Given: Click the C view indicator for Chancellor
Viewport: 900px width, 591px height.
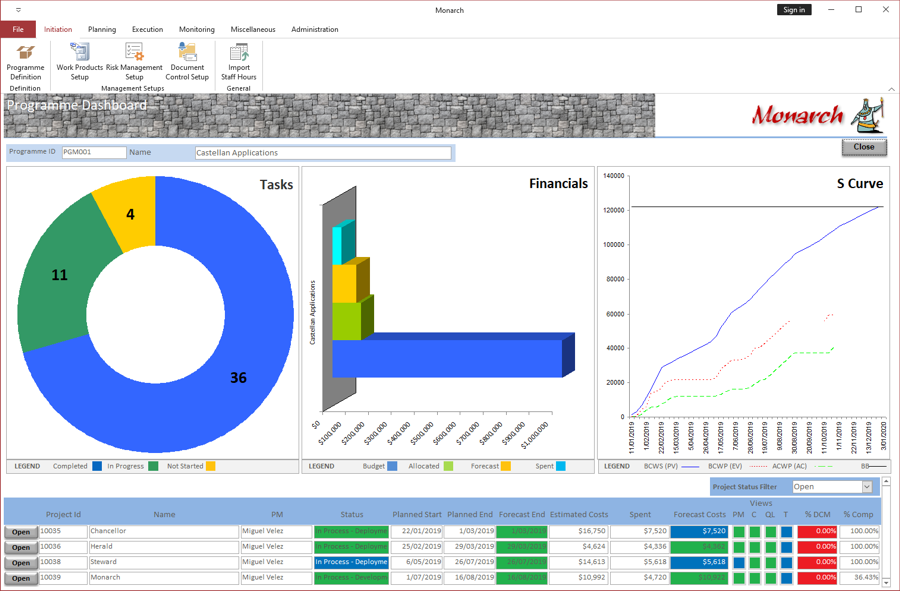Looking at the screenshot, I should (x=755, y=532).
